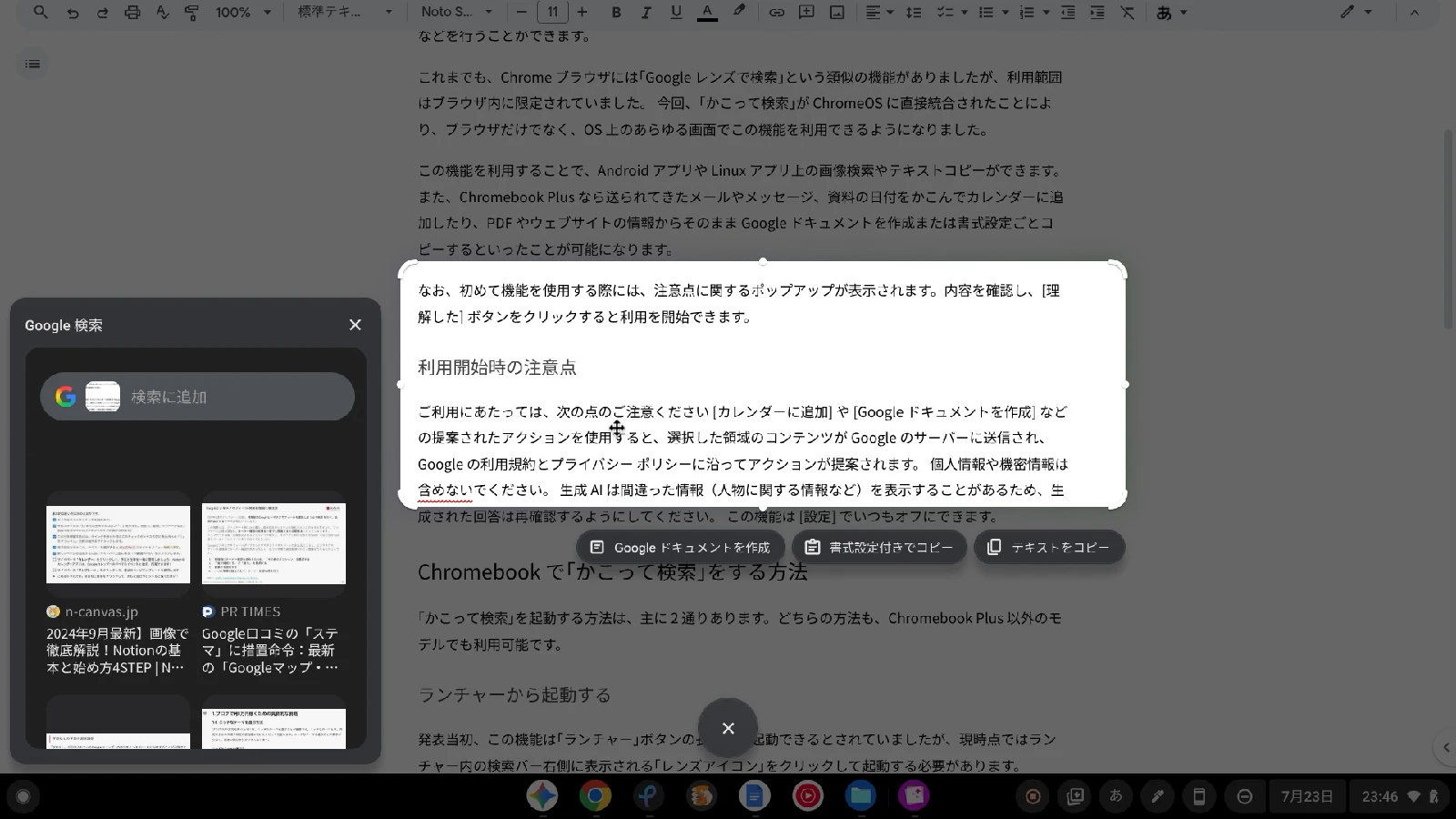Expand the bulleted list options arrow

pyautogui.click(x=1006, y=12)
